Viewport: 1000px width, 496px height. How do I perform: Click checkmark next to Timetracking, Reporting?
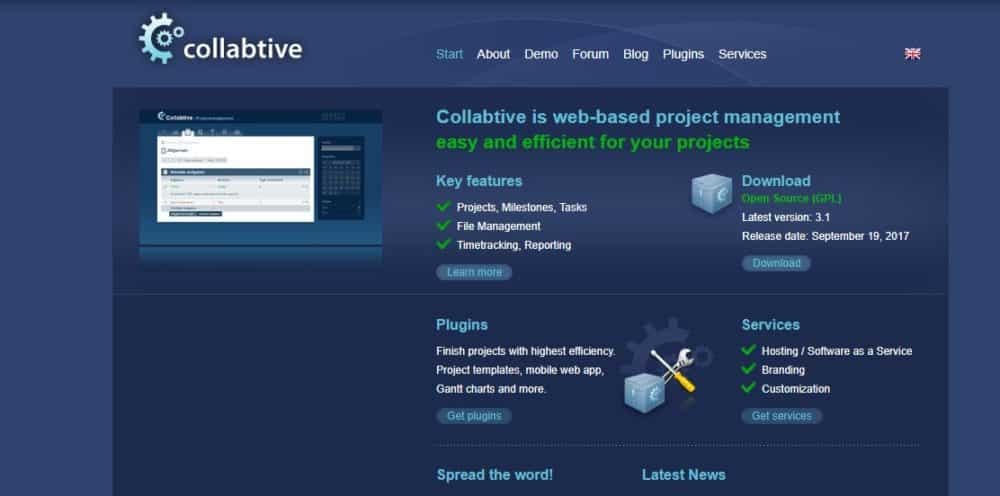click(443, 244)
